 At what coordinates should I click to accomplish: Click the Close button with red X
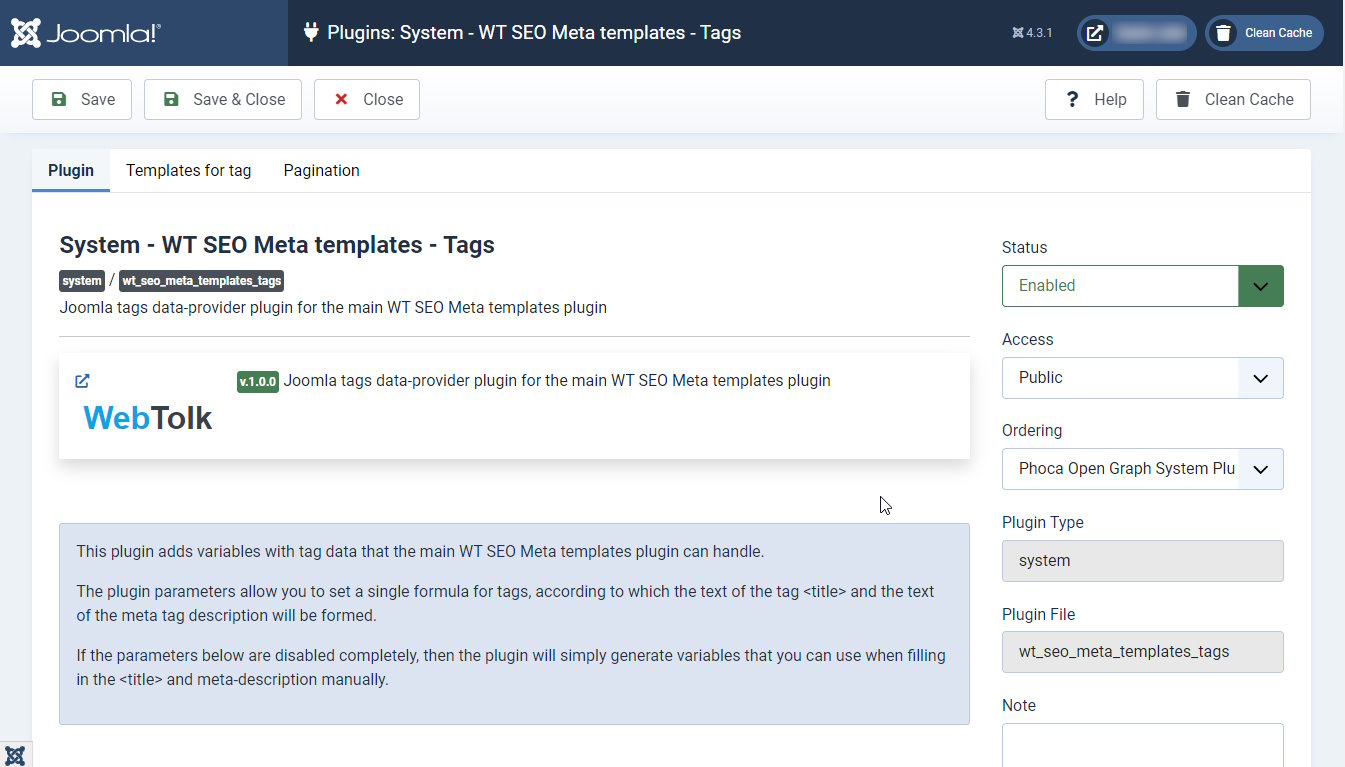click(367, 100)
